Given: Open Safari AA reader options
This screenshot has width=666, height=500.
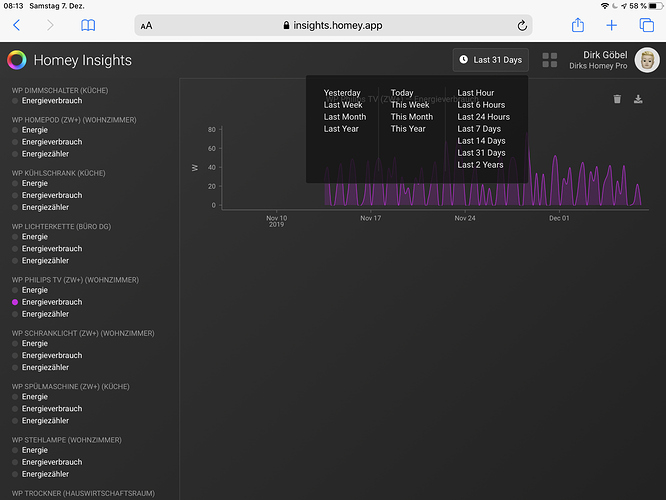Looking at the screenshot, I should coord(147,26).
